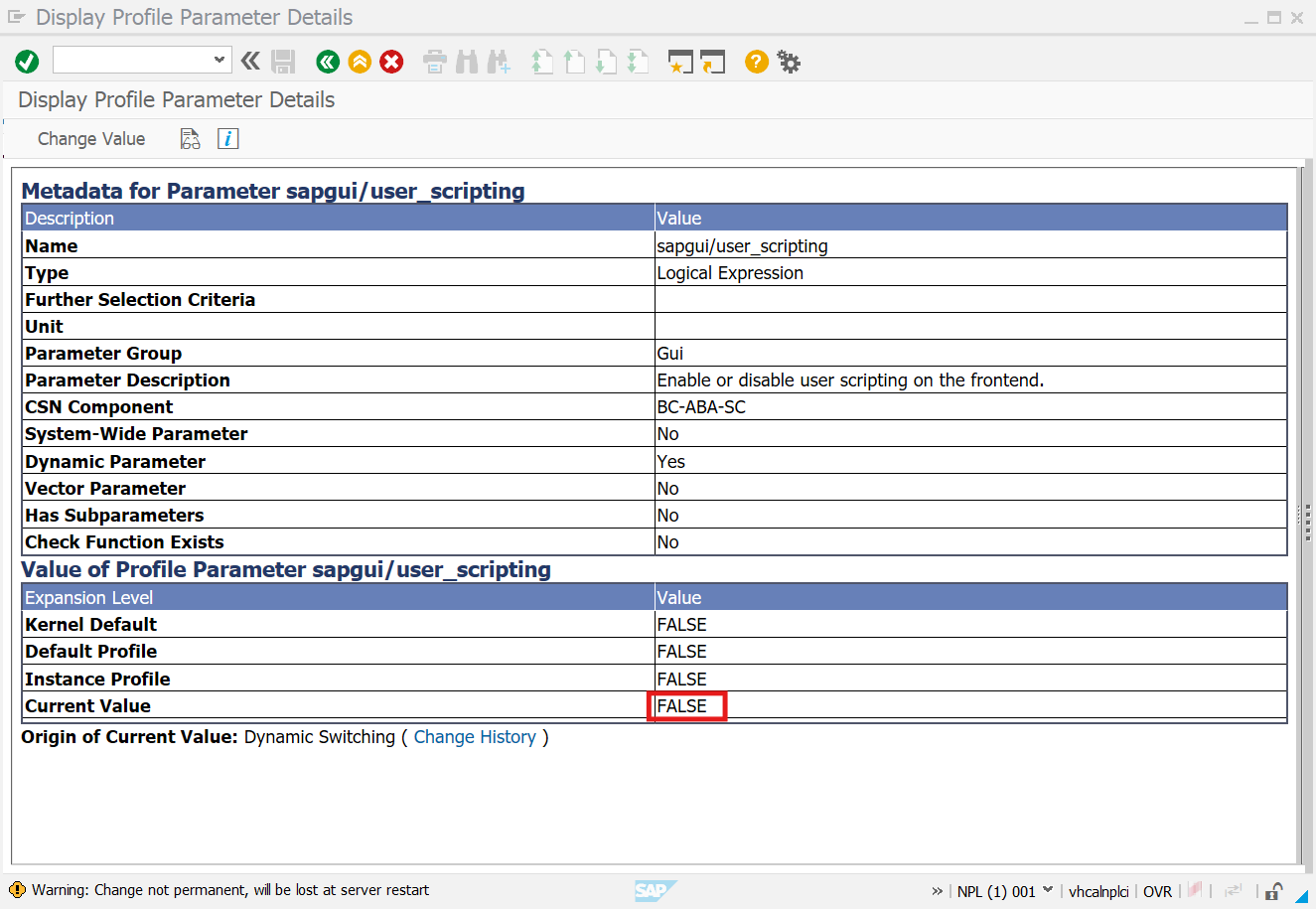The width and height of the screenshot is (1316, 909).
Task: Click the Has Subparameters row label
Action: pyautogui.click(x=114, y=516)
